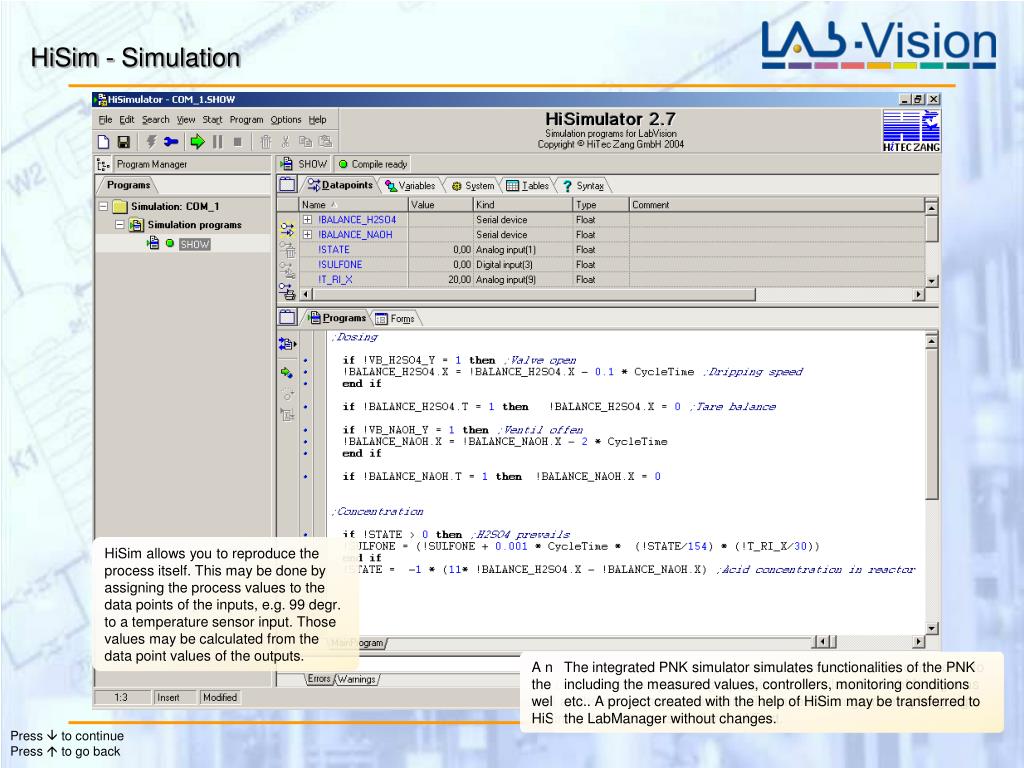Open the Options menu
The image size is (1024, 768).
click(286, 120)
